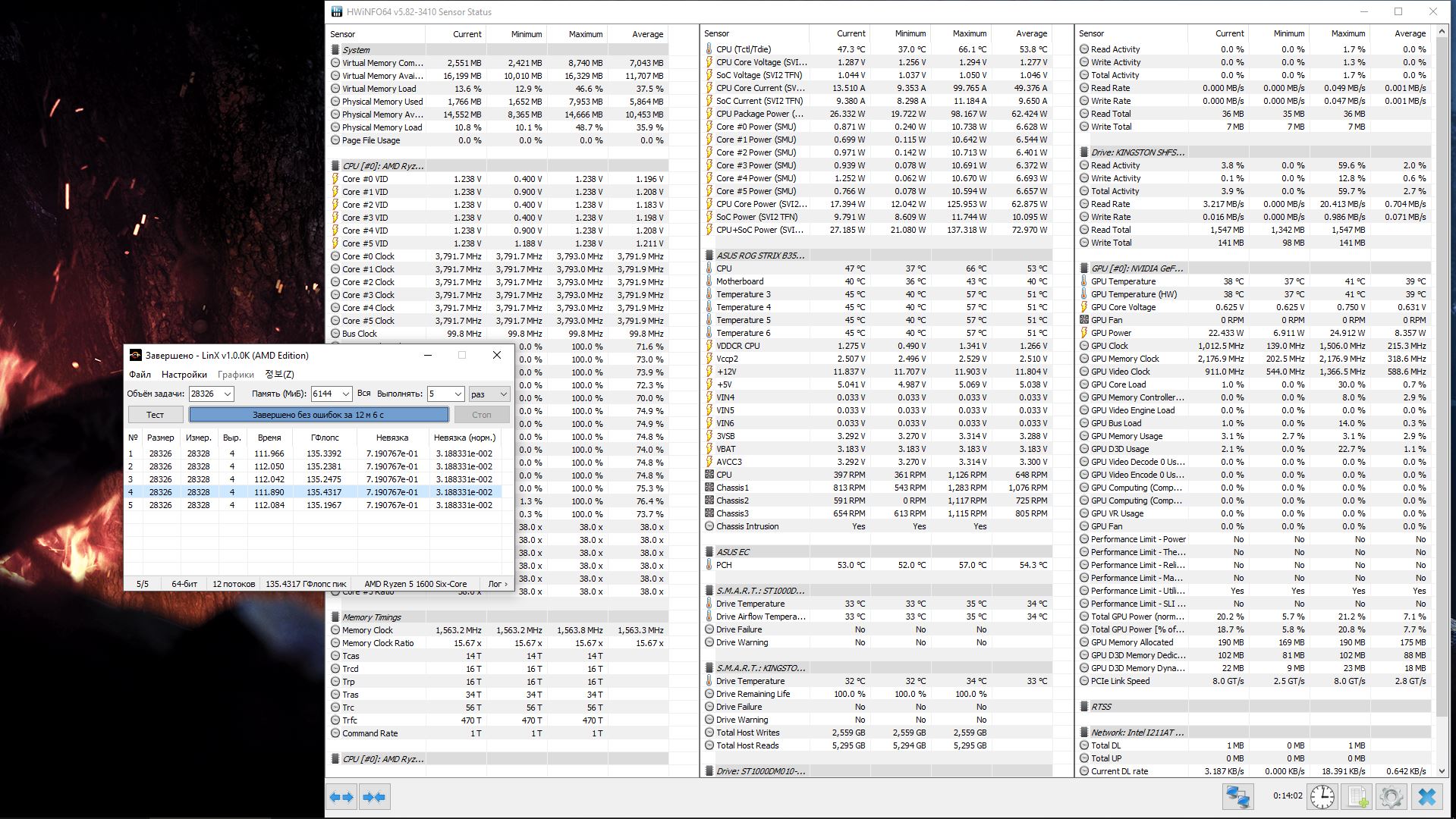
Task: Click the Невязка (норм.) column header
Action: pos(464,438)
